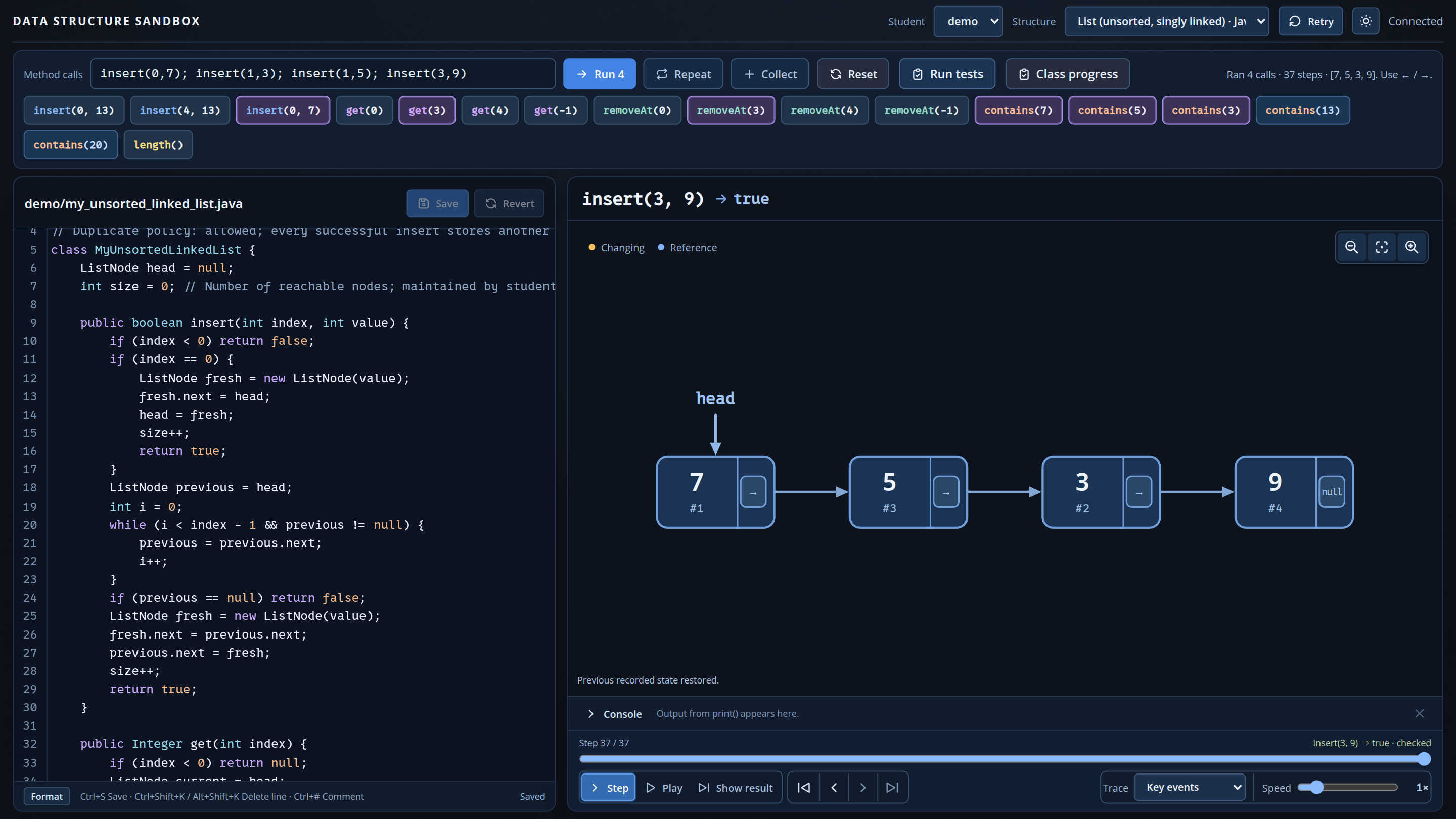Open the Structure dropdown
This screenshot has width=1456, height=819.
1167,21
